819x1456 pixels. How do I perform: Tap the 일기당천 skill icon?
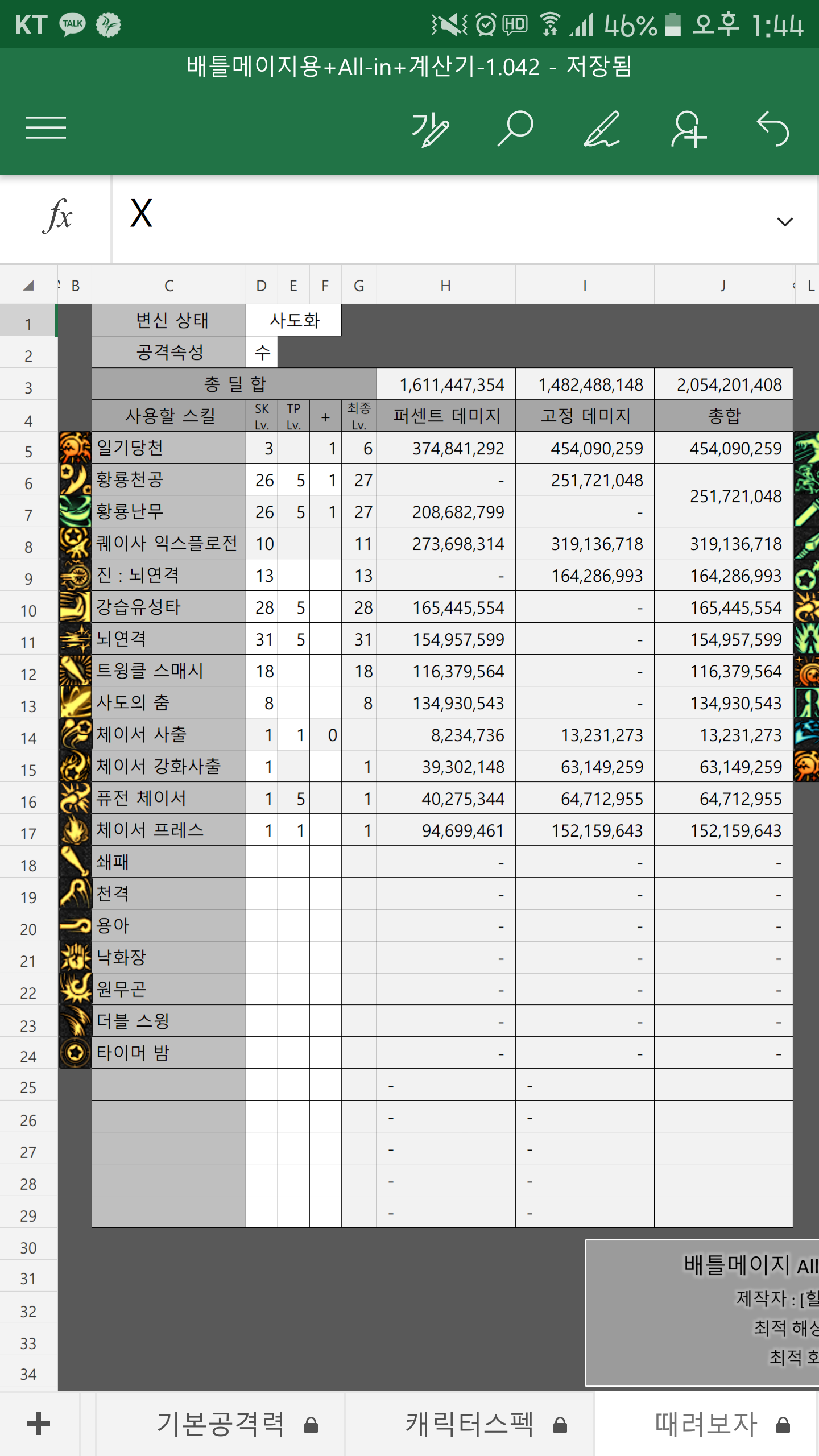(x=75, y=448)
